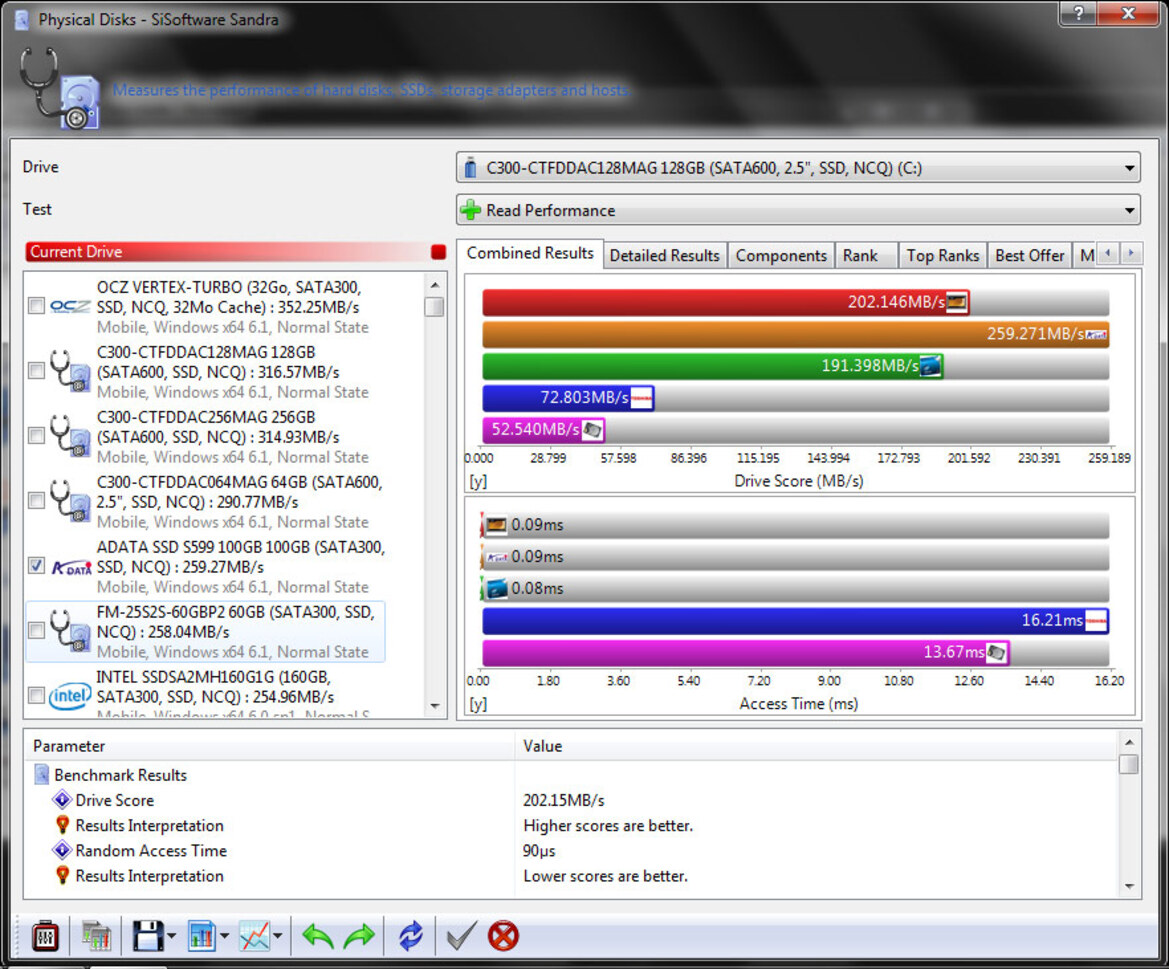Screen dimensions: 1169x969
Task: Click the drive list scroll-up arrow
Action: tap(435, 285)
